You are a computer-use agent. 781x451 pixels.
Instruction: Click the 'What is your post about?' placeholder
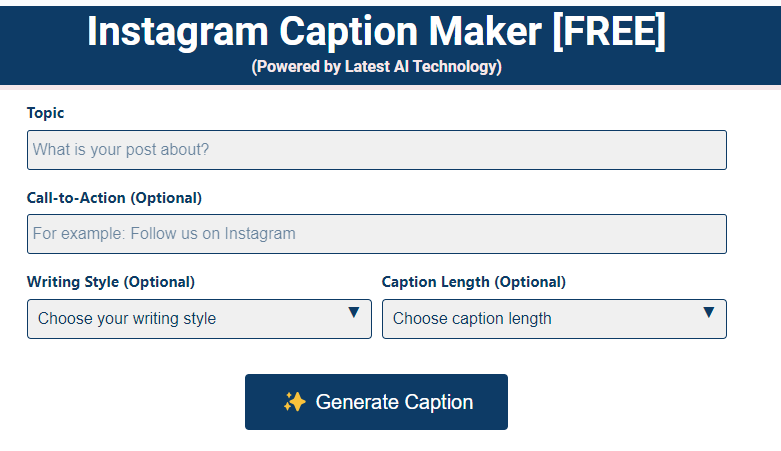121,150
